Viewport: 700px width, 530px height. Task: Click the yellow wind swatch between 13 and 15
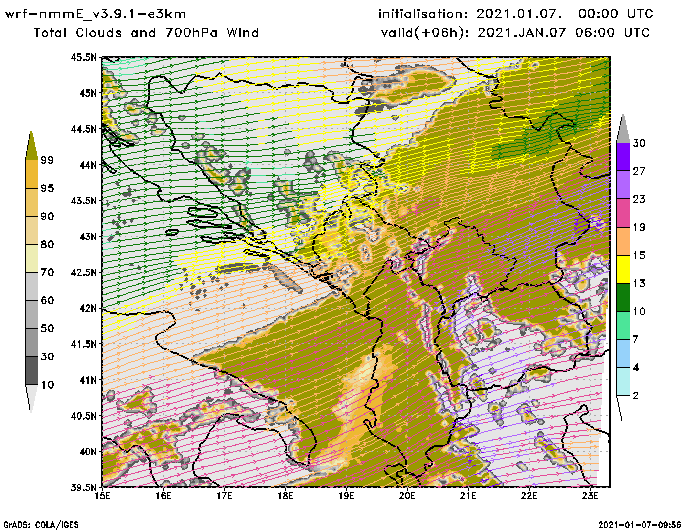623,269
